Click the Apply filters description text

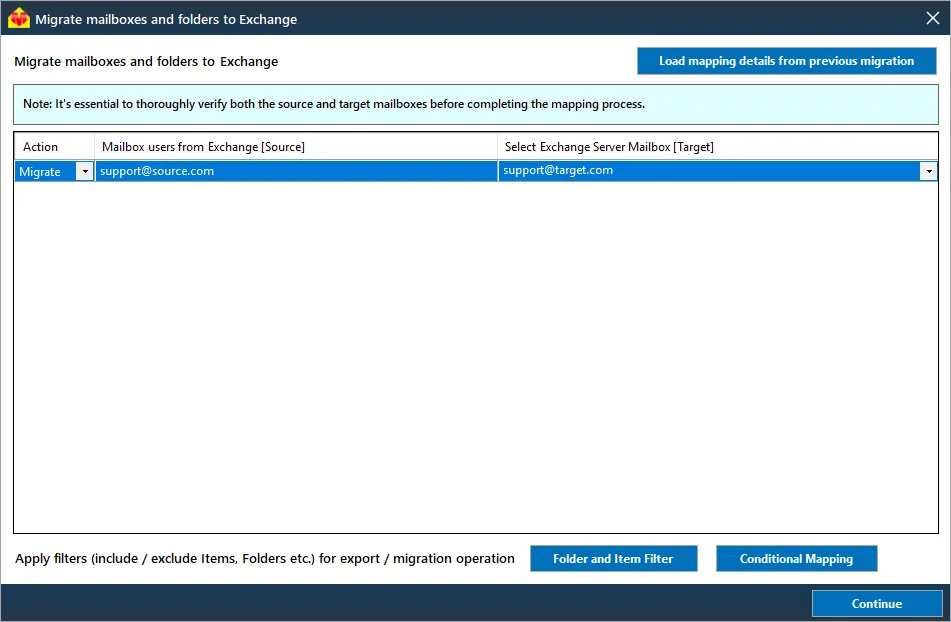coord(264,558)
